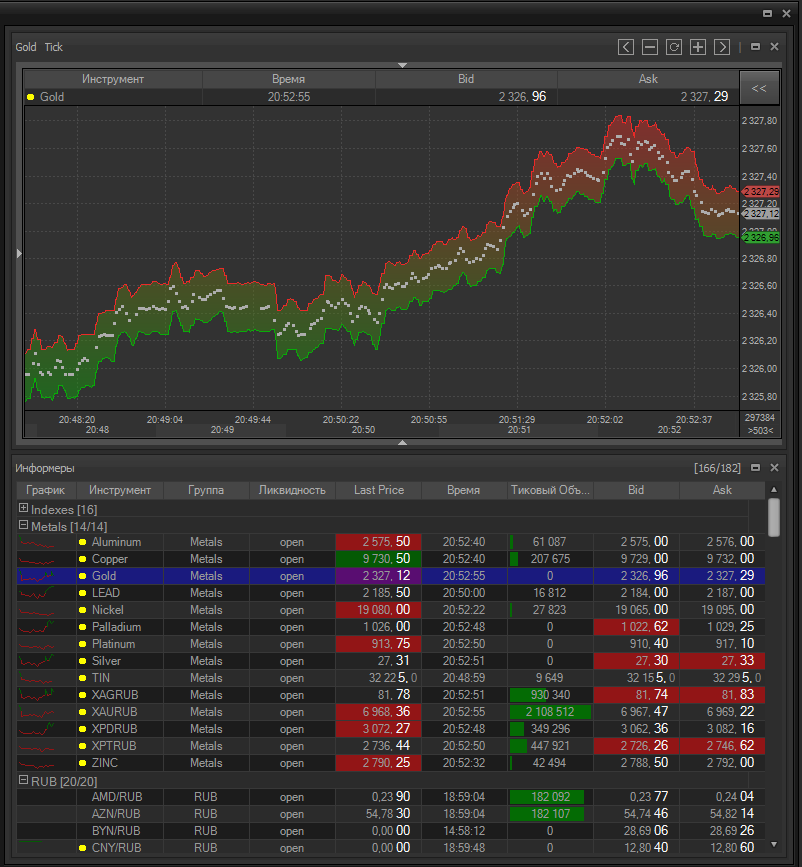Collapse the RUB [20/20] group
The width and height of the screenshot is (802, 867).
pyautogui.click(x=23, y=780)
